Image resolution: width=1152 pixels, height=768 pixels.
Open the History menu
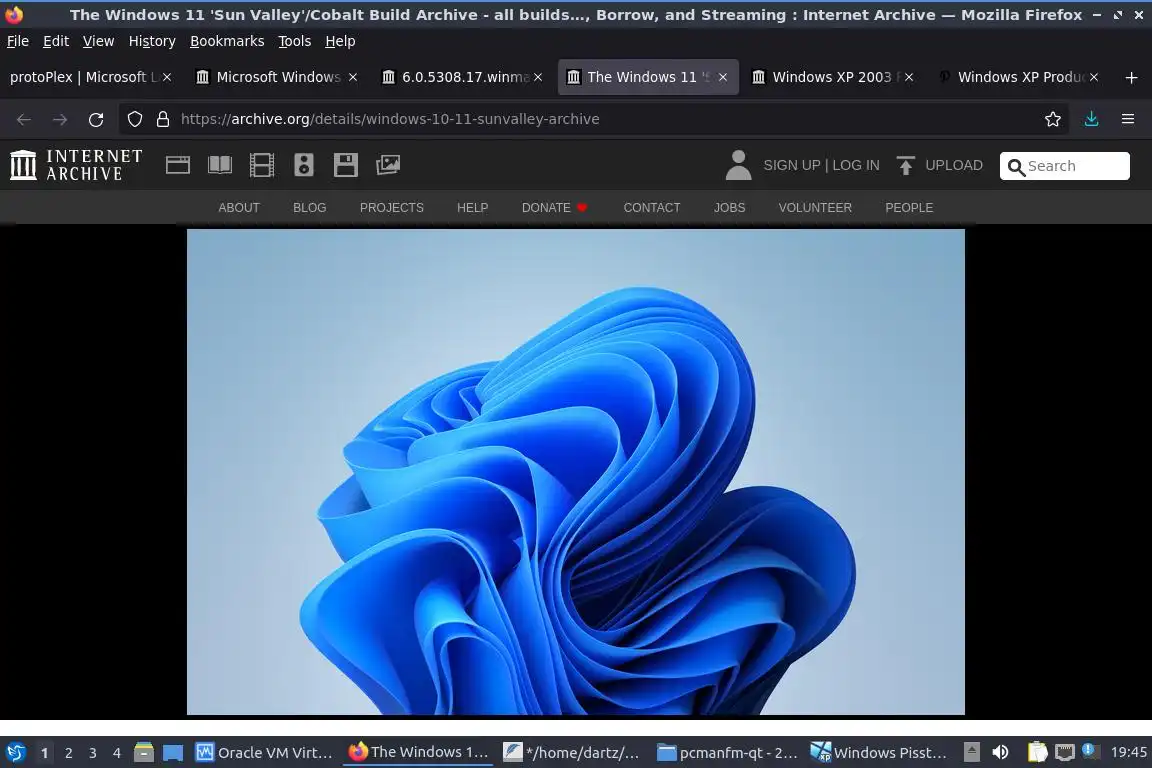[x=152, y=41]
